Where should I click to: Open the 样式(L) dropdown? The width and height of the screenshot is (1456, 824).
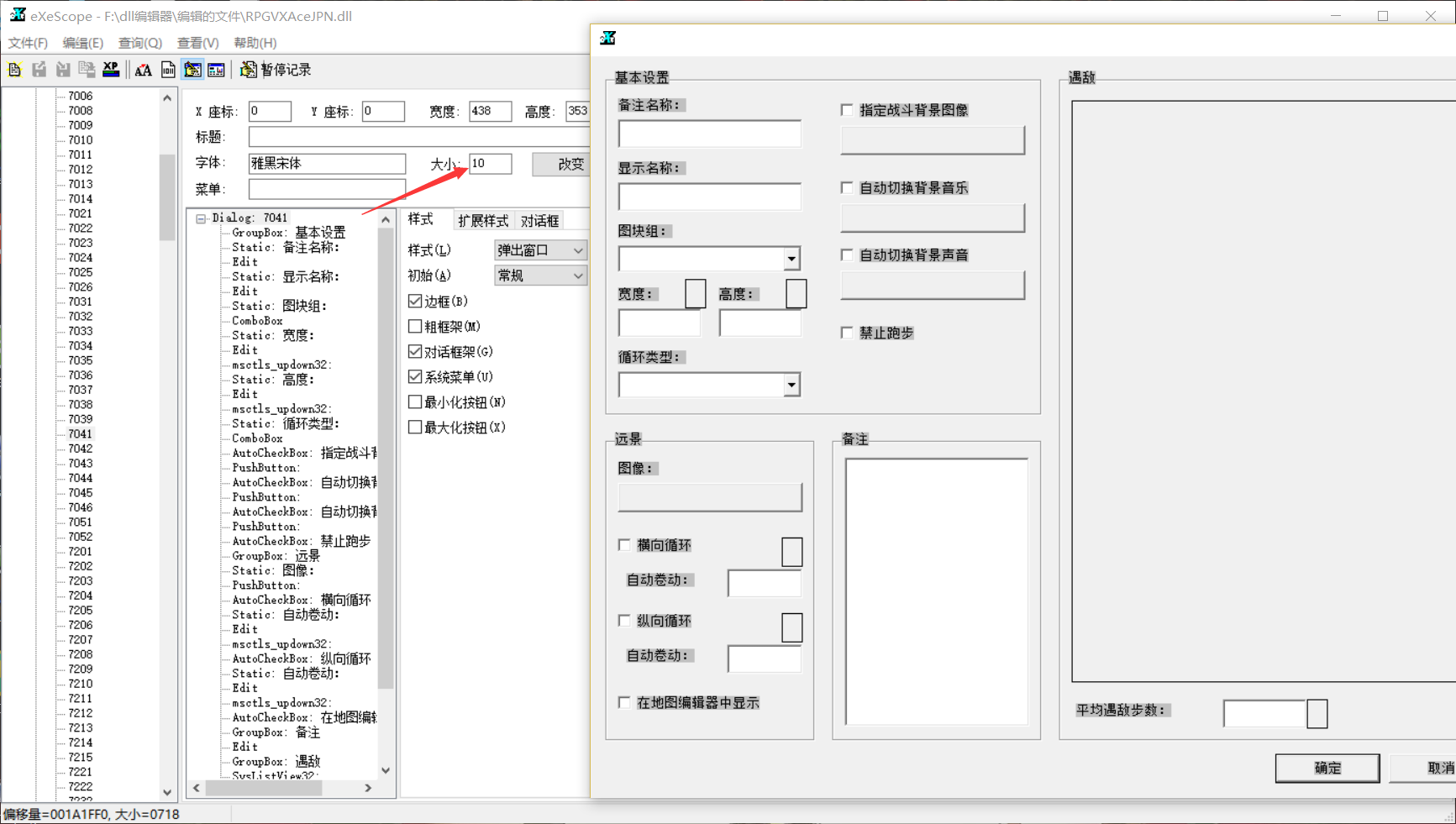pos(540,250)
